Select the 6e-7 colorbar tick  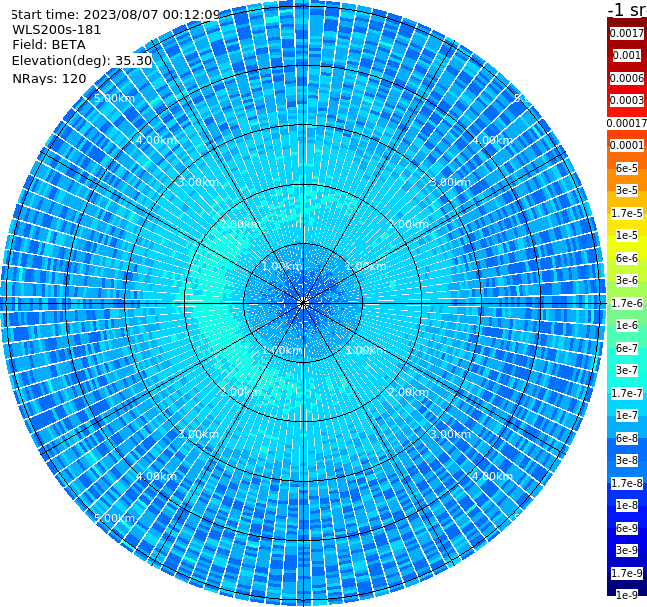pos(627,348)
